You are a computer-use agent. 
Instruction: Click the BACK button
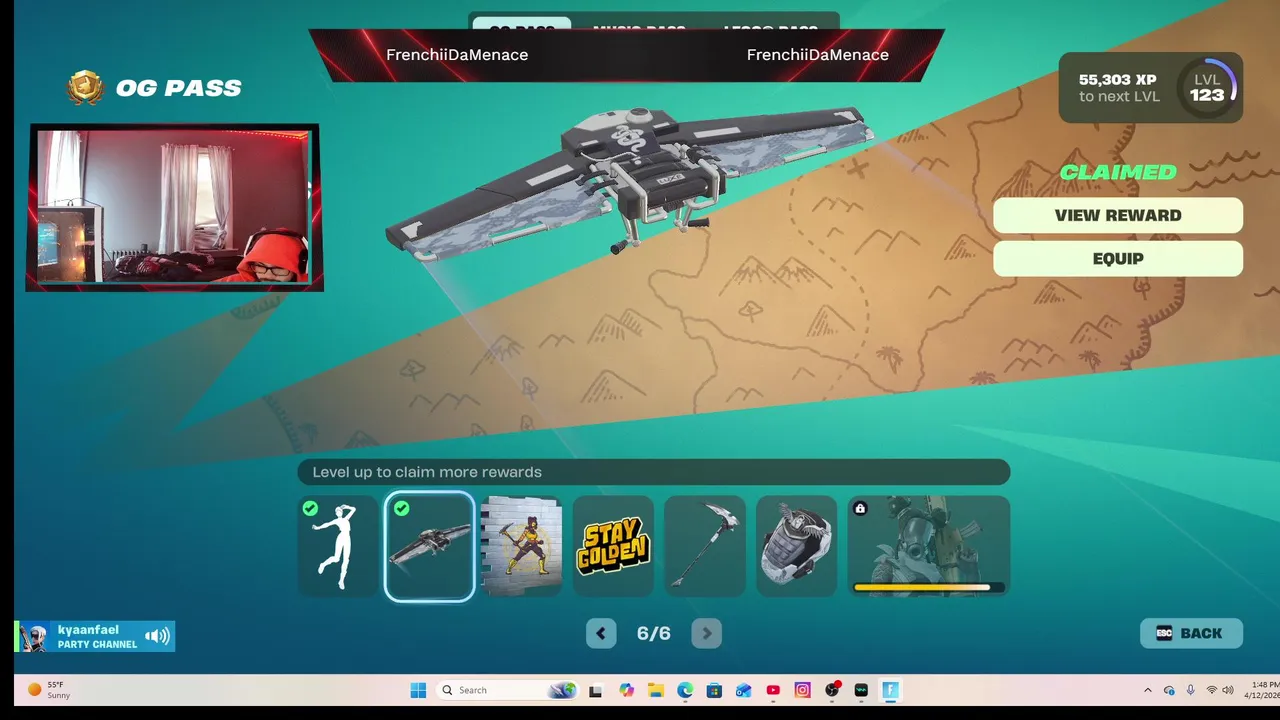click(x=1191, y=633)
